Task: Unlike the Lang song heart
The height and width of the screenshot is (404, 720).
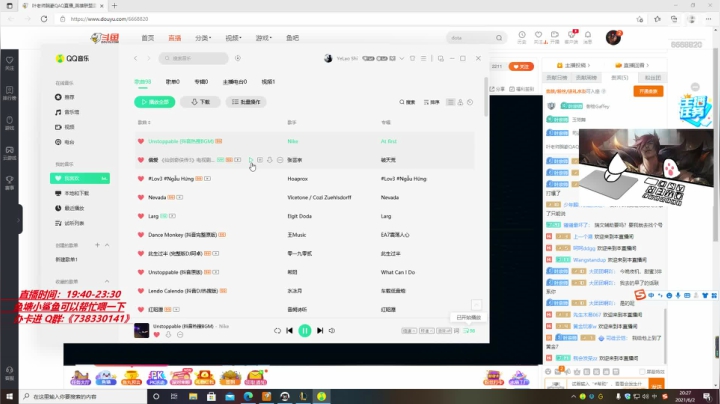Action: (x=141, y=216)
